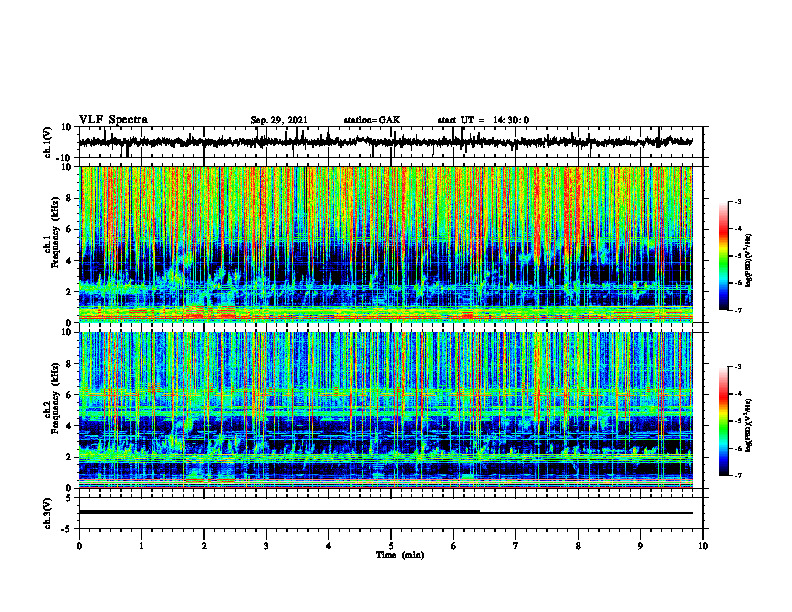Image resolution: width=792 pixels, height=612 pixels.
Task: Click time axis tick label '0'
Action: pyautogui.click(x=79, y=546)
